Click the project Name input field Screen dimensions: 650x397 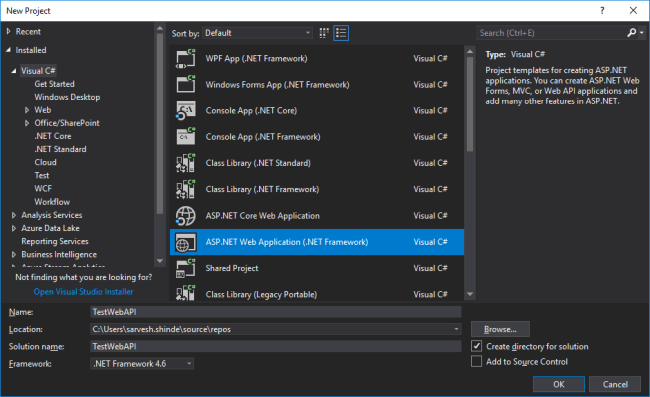[276, 312]
